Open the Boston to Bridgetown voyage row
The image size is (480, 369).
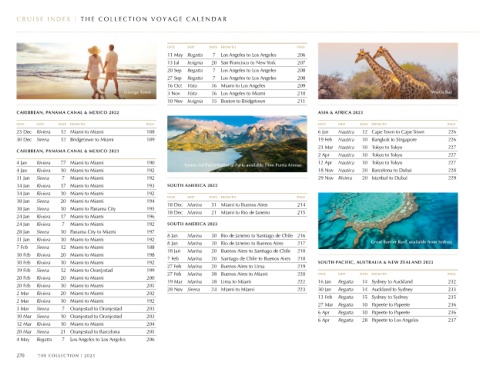pyautogui.click(x=237, y=101)
